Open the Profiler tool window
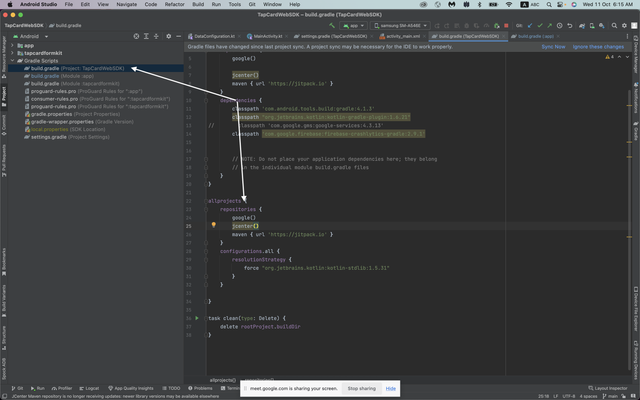This screenshot has height=400, width=640. click(x=62, y=388)
